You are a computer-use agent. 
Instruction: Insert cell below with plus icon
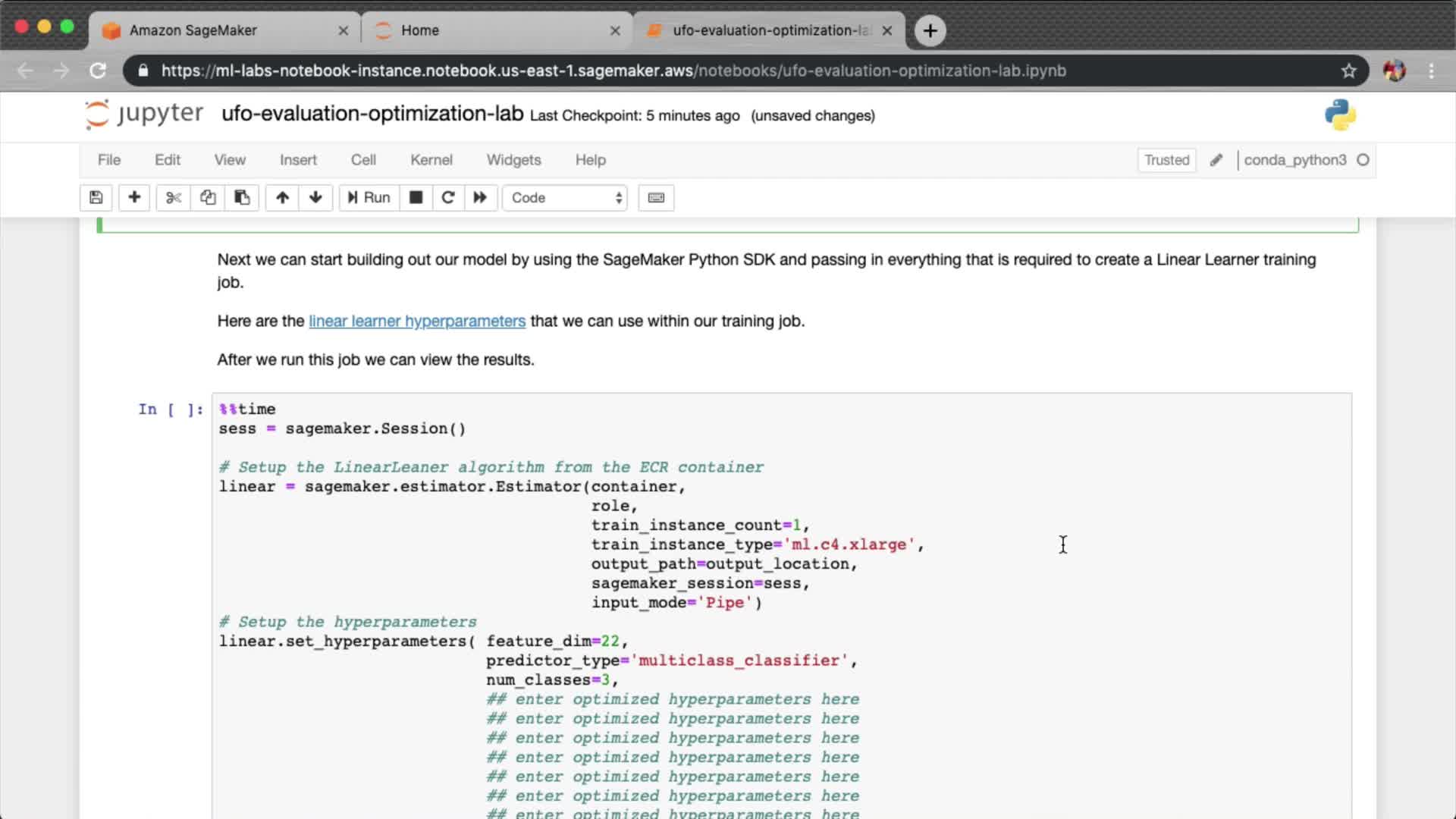[134, 198]
